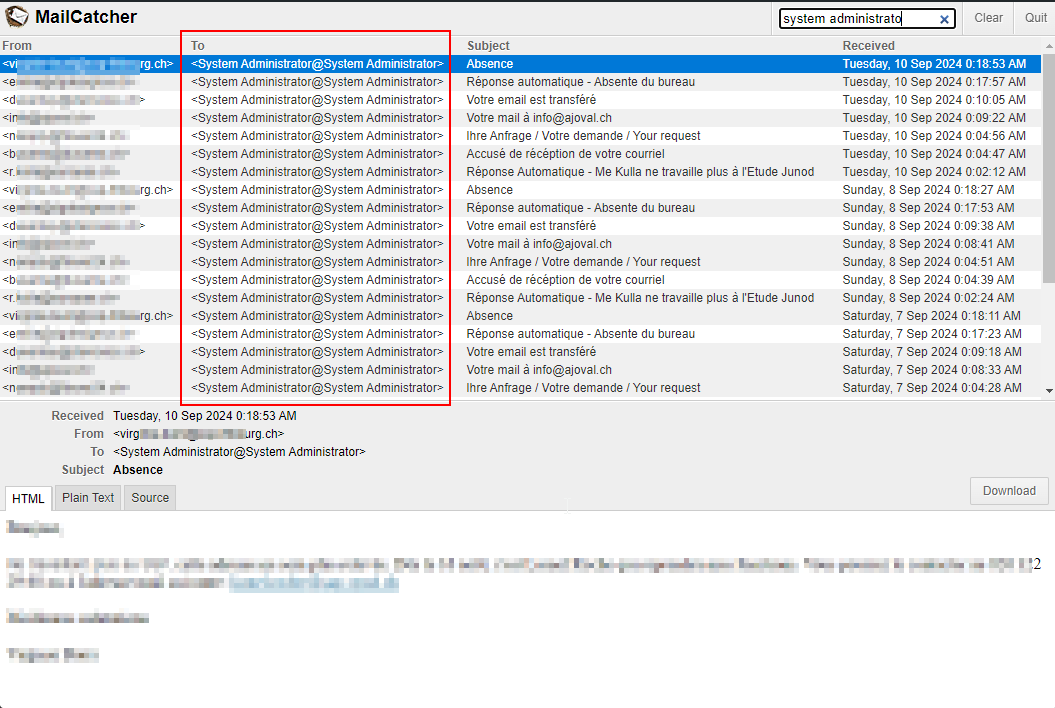Click the From column header
The width and height of the screenshot is (1055, 708).
18,46
